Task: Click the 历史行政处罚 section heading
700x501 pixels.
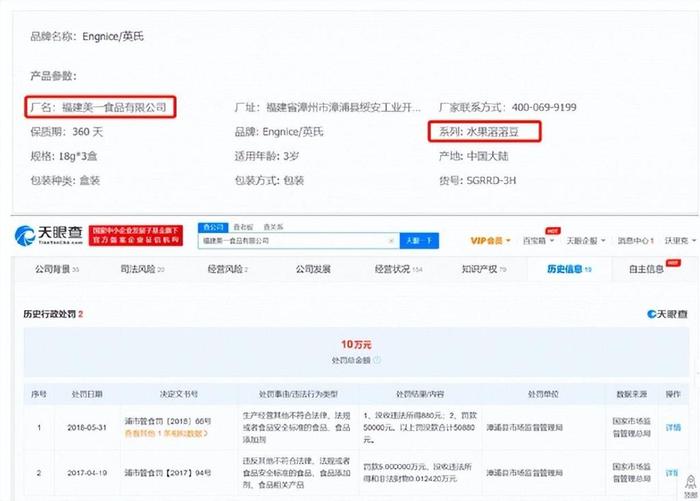Action: pyautogui.click(x=53, y=314)
